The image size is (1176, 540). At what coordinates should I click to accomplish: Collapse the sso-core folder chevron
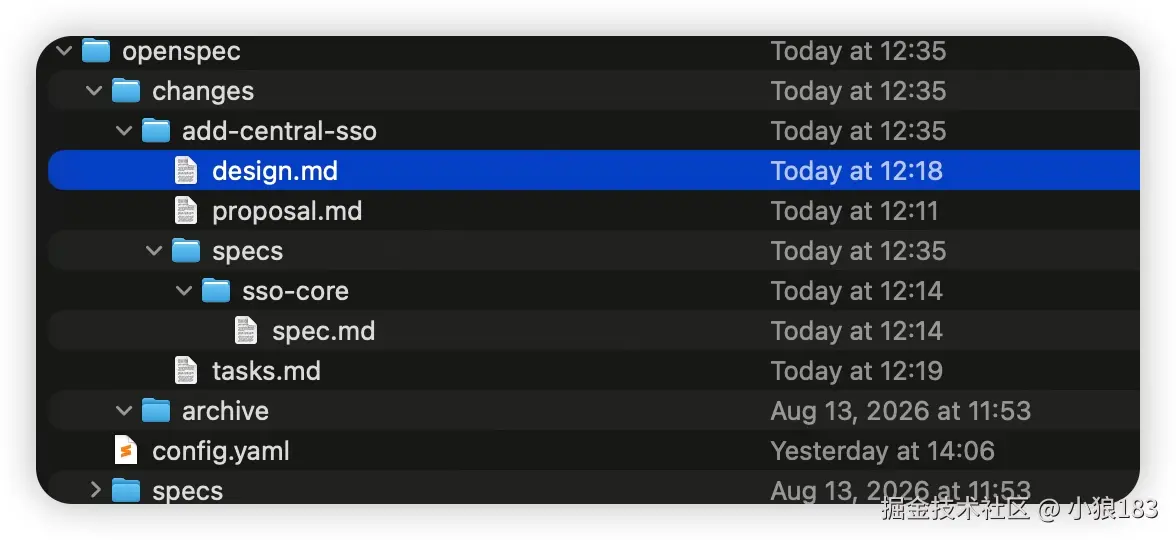tap(184, 291)
